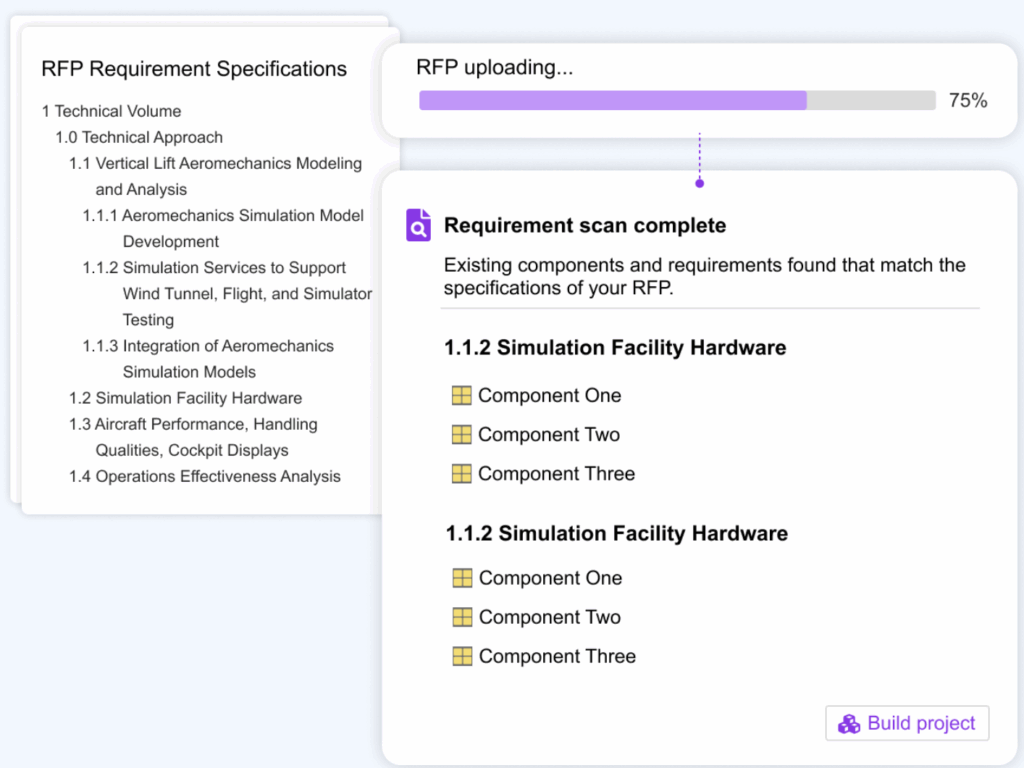Select Component Two icon in first hardware group

tap(462, 434)
